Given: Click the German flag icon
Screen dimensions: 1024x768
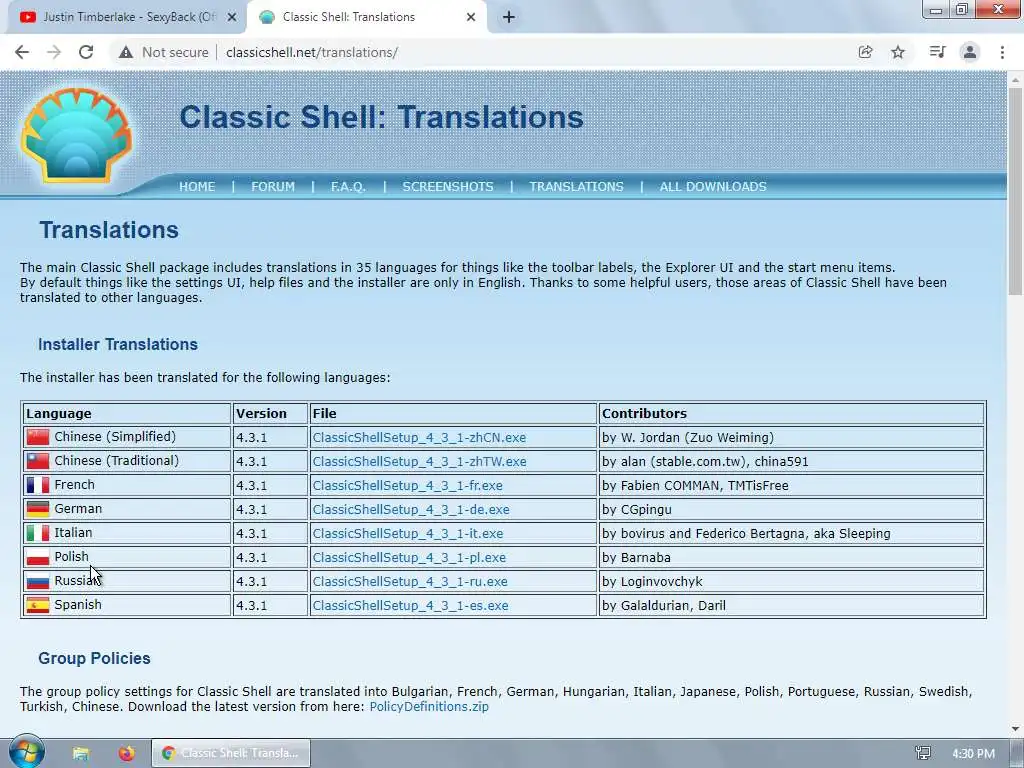Looking at the screenshot, I should tap(38, 509).
